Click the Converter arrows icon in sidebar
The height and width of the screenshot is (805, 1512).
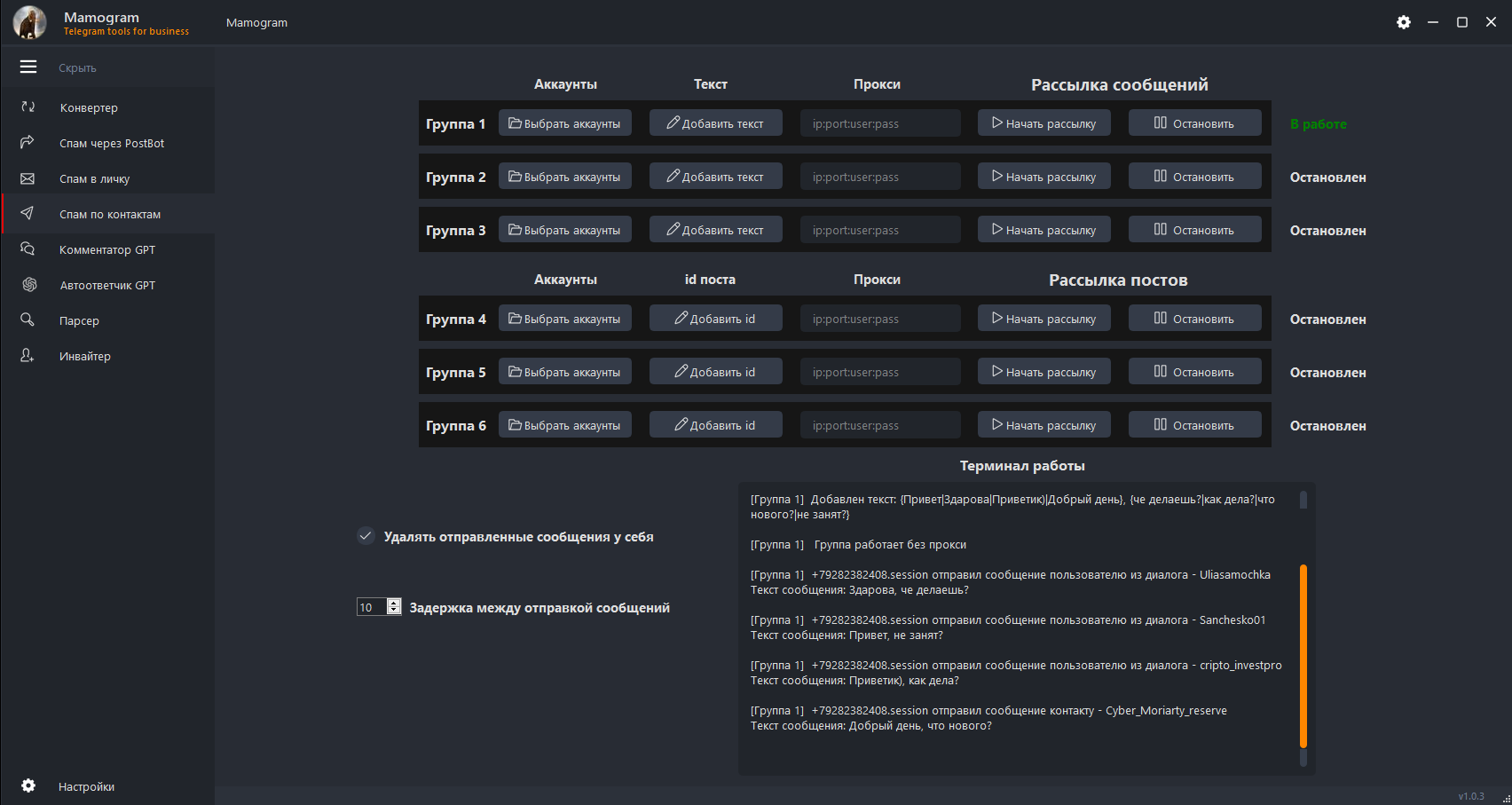(28, 107)
